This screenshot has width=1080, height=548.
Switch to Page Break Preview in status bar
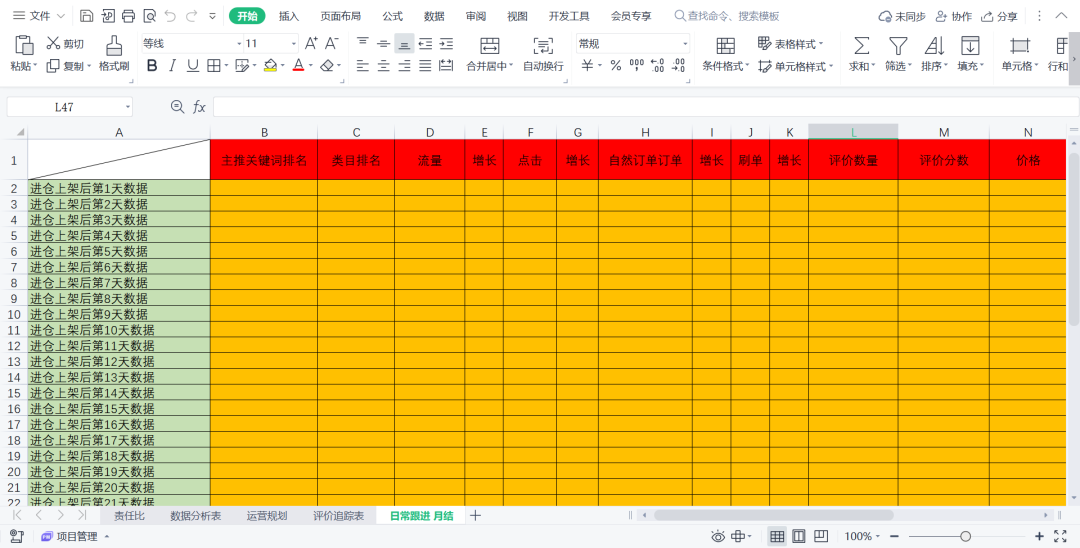[821, 536]
